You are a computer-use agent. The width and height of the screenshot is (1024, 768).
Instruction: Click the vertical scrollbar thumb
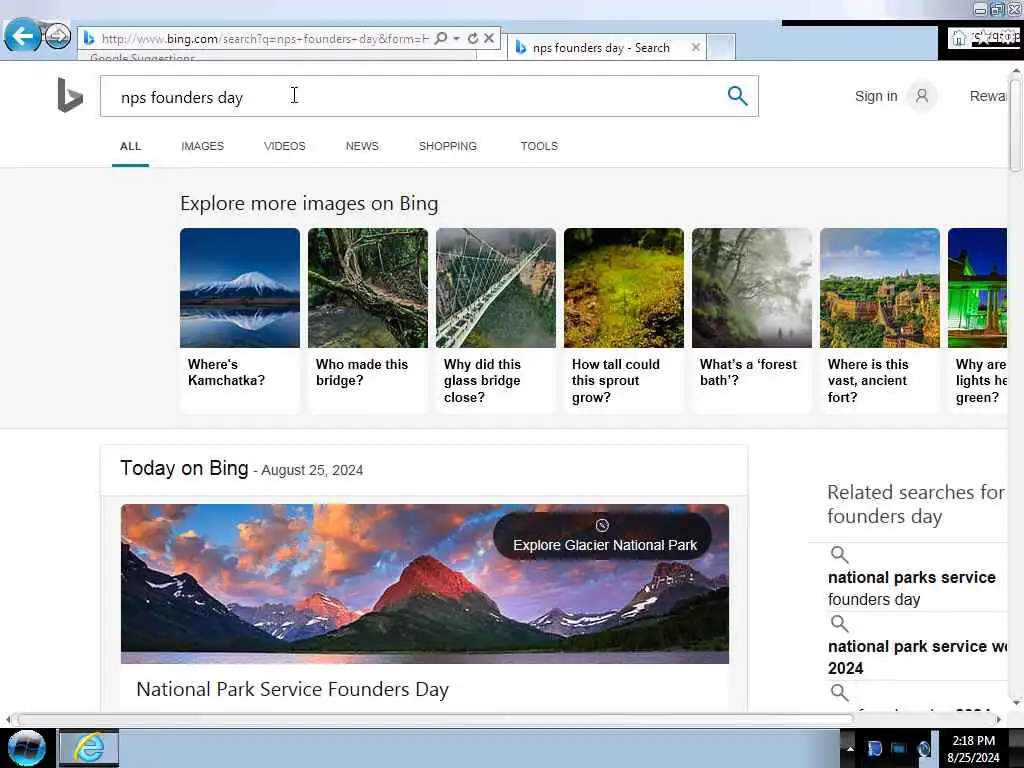coord(1016,124)
